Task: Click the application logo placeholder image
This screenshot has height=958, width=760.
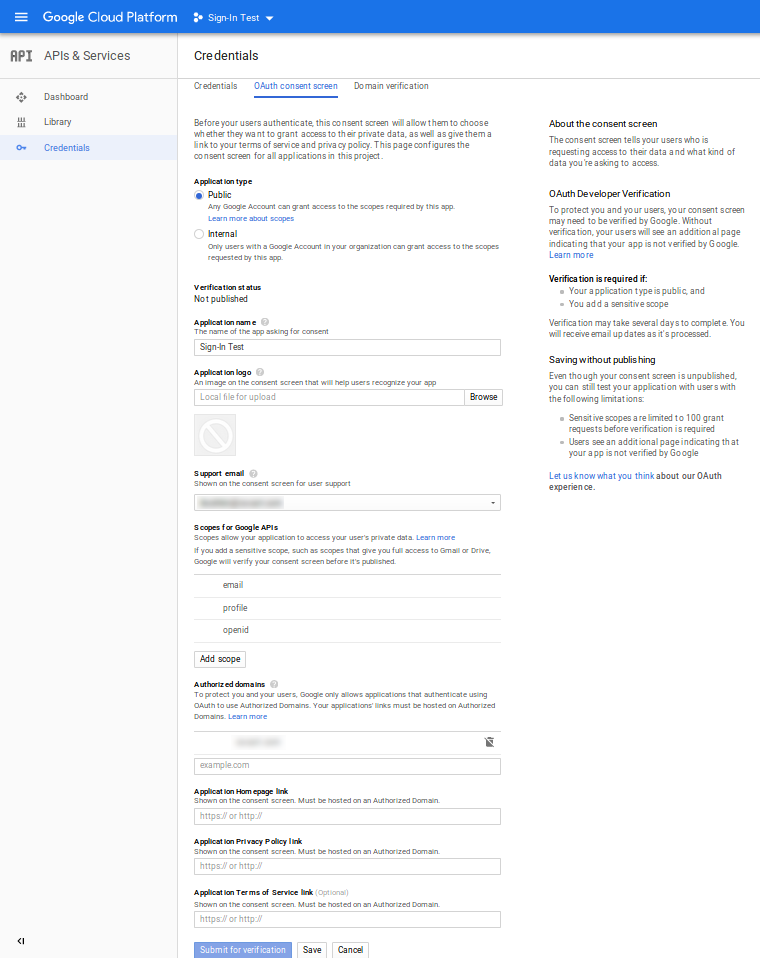Action: (x=215, y=435)
